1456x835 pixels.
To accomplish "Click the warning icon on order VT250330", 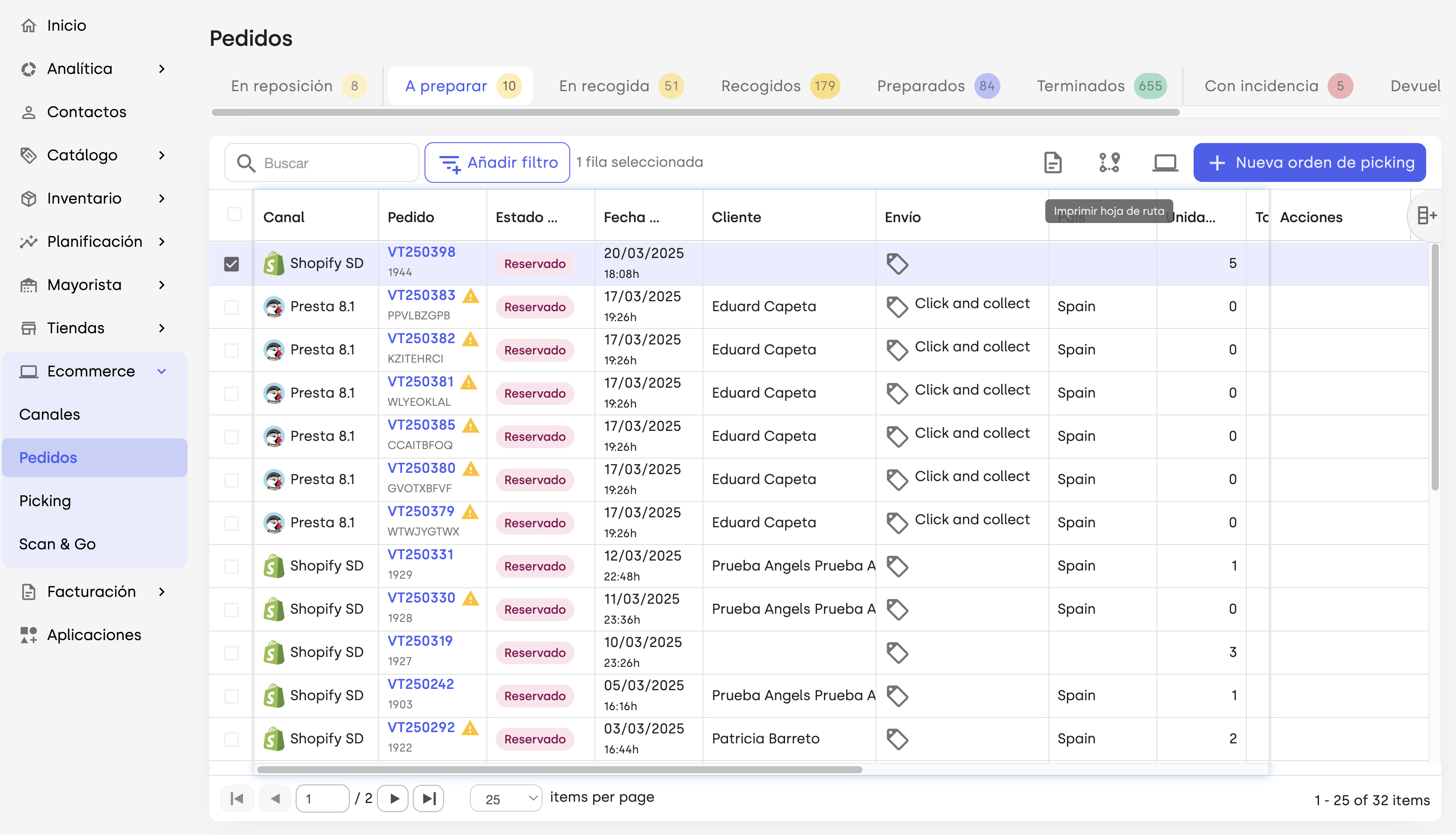I will 471,598.
